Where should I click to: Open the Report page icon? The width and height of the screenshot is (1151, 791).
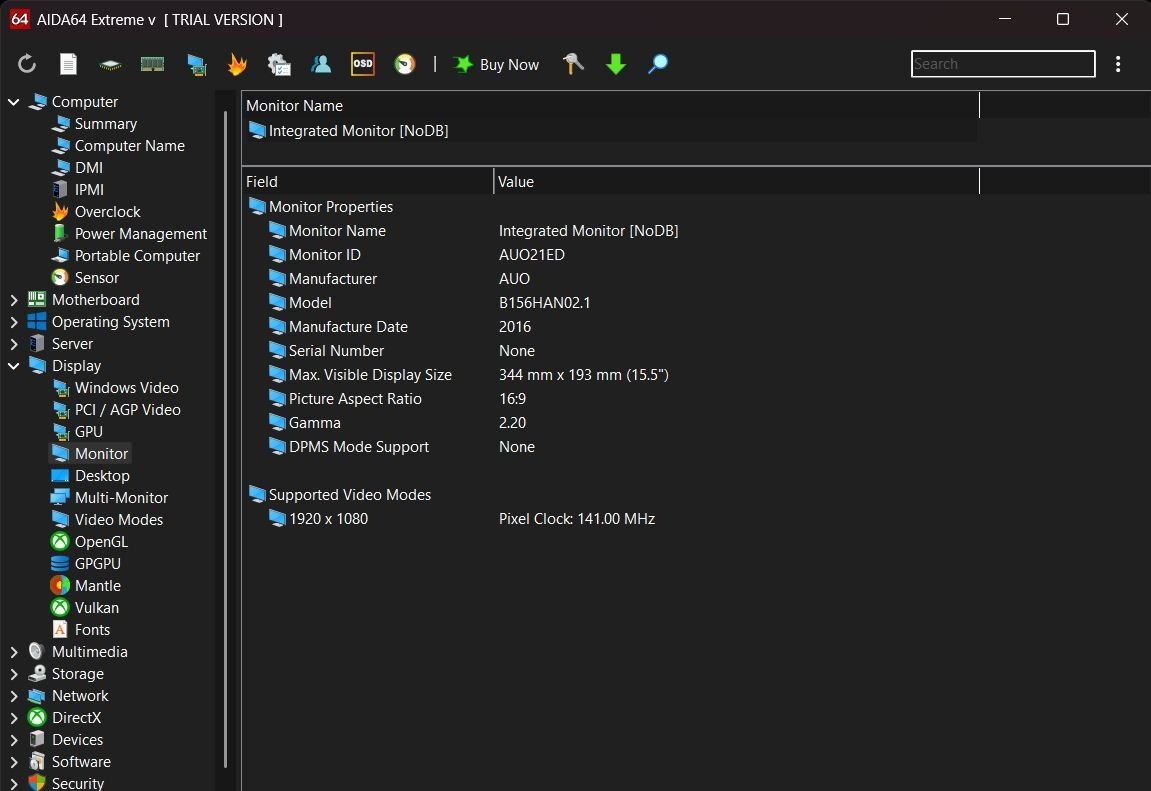pyautogui.click(x=68, y=64)
